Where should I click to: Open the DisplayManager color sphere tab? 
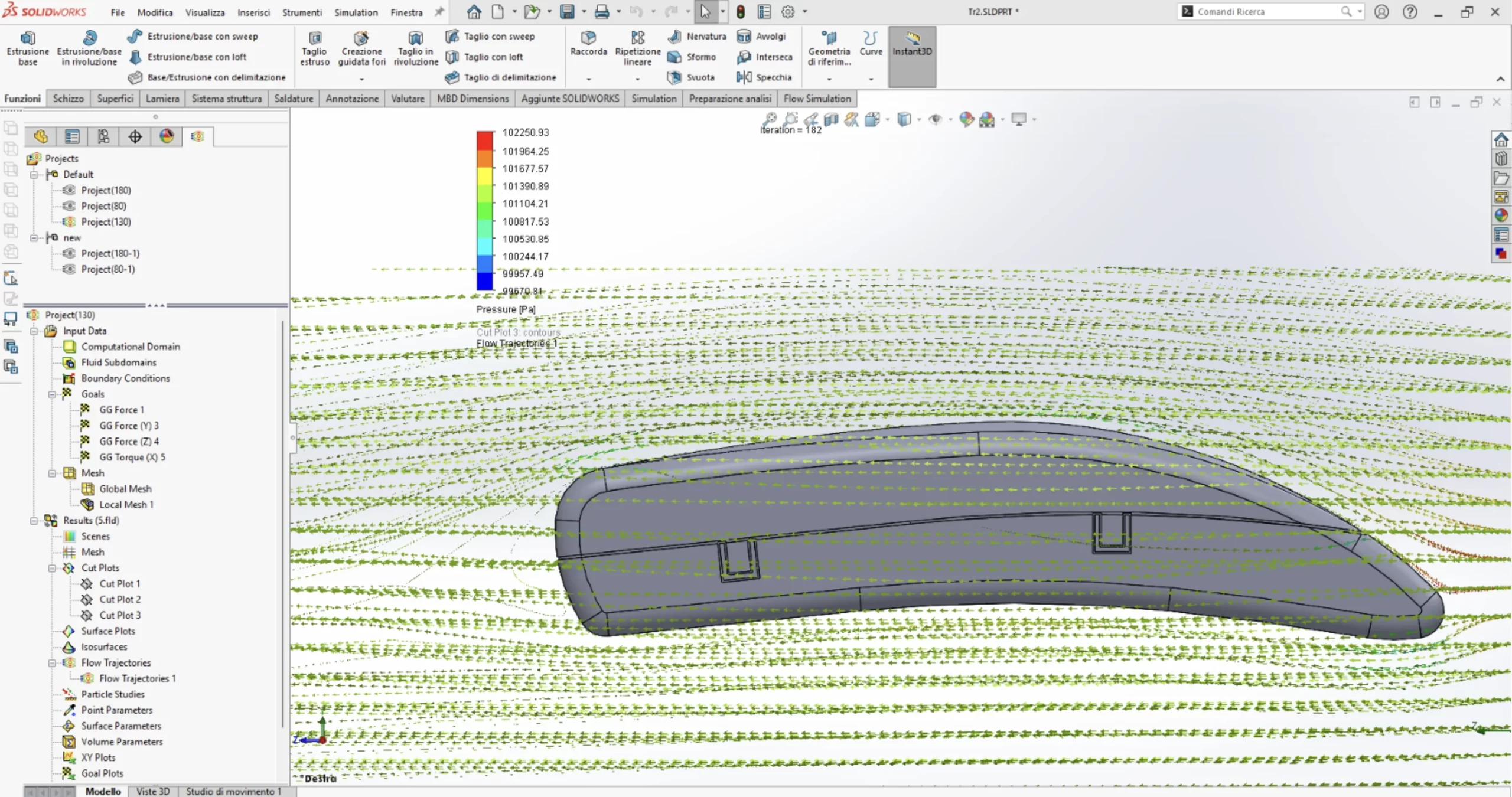click(167, 137)
